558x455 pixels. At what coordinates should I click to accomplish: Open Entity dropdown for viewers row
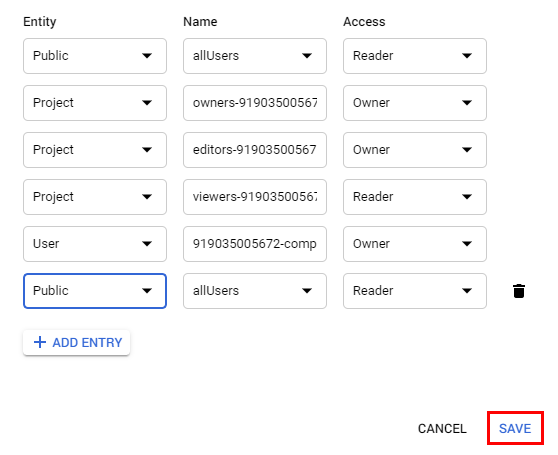point(95,197)
